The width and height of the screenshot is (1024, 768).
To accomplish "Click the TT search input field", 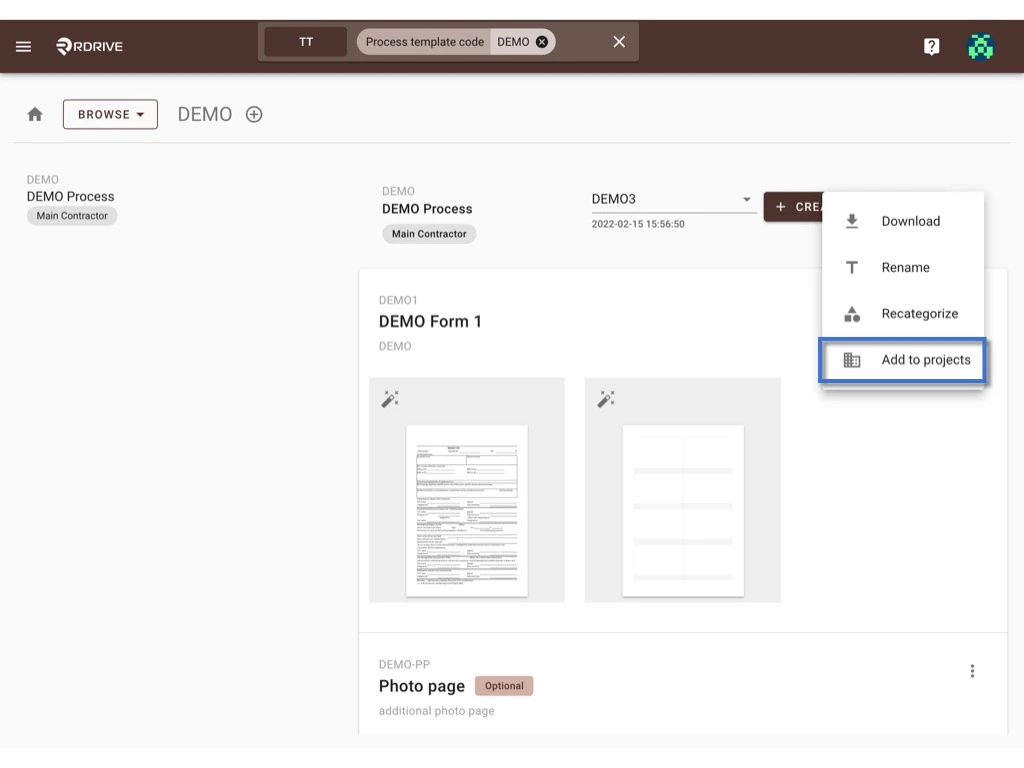I will click(x=304, y=41).
